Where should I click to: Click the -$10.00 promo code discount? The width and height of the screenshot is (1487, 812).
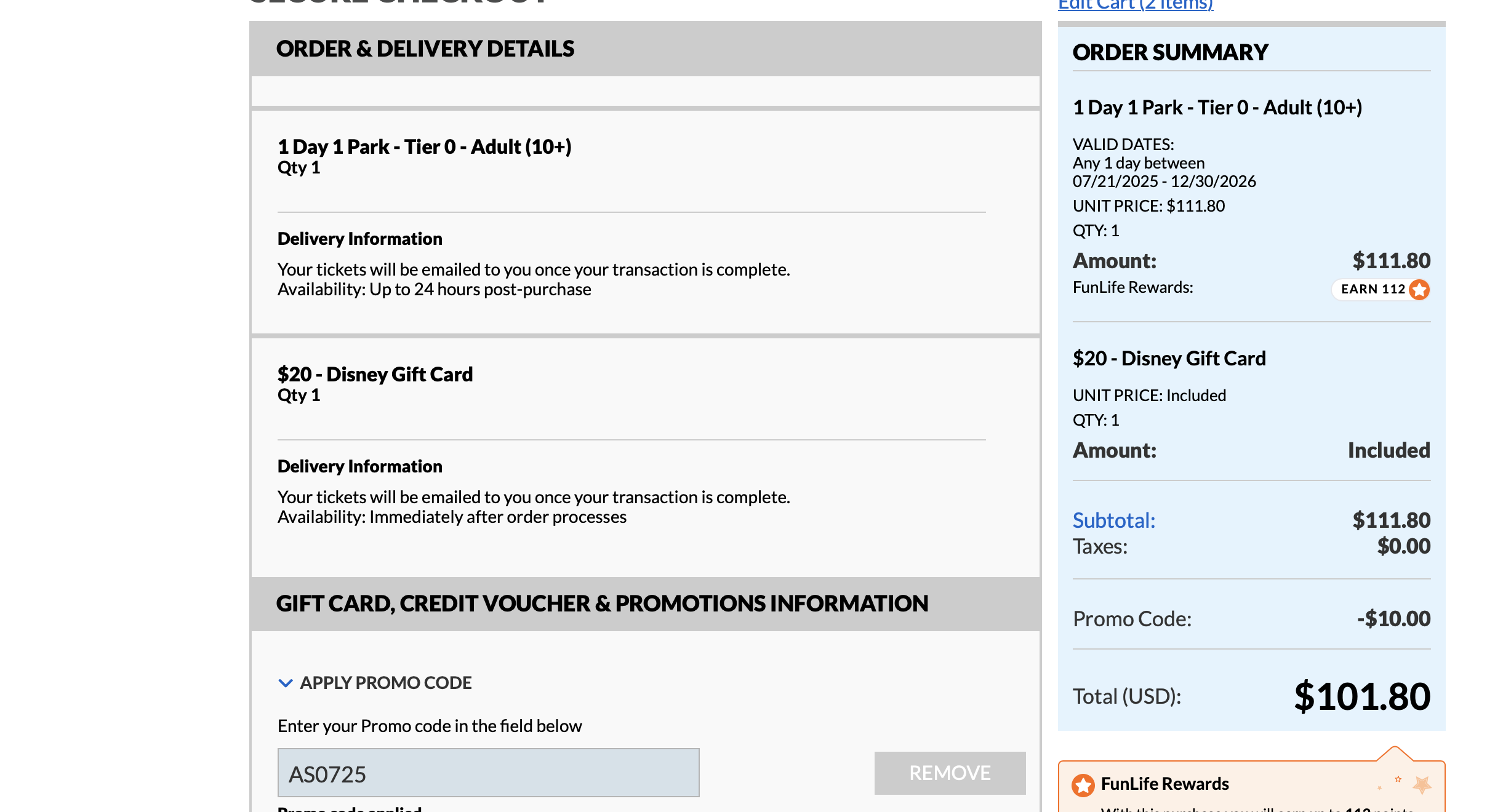tap(1393, 619)
